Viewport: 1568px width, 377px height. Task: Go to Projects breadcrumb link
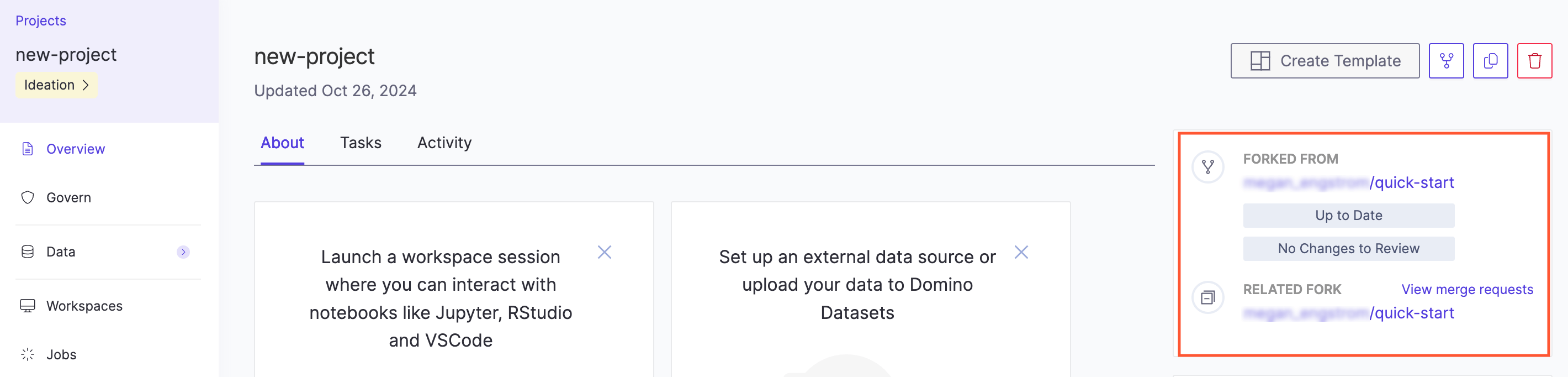(41, 20)
